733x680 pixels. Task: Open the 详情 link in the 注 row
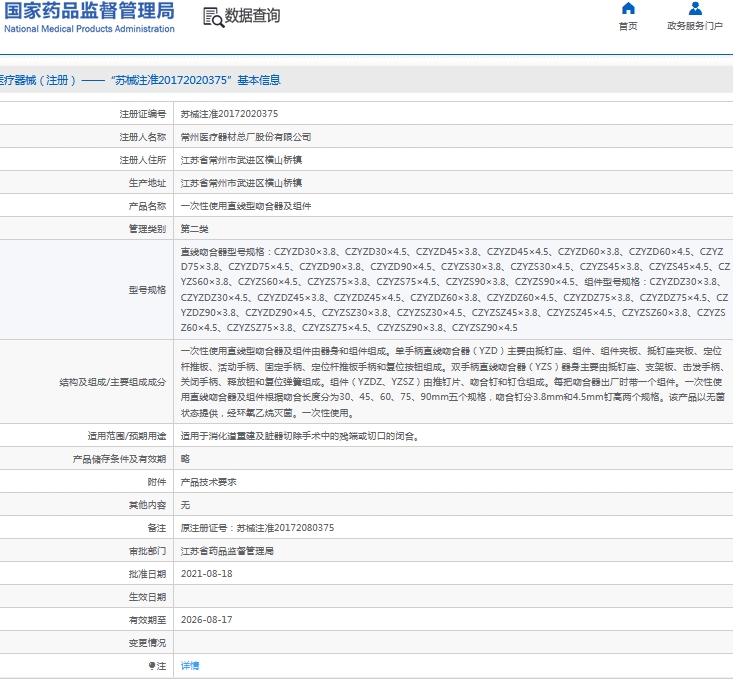[190, 666]
